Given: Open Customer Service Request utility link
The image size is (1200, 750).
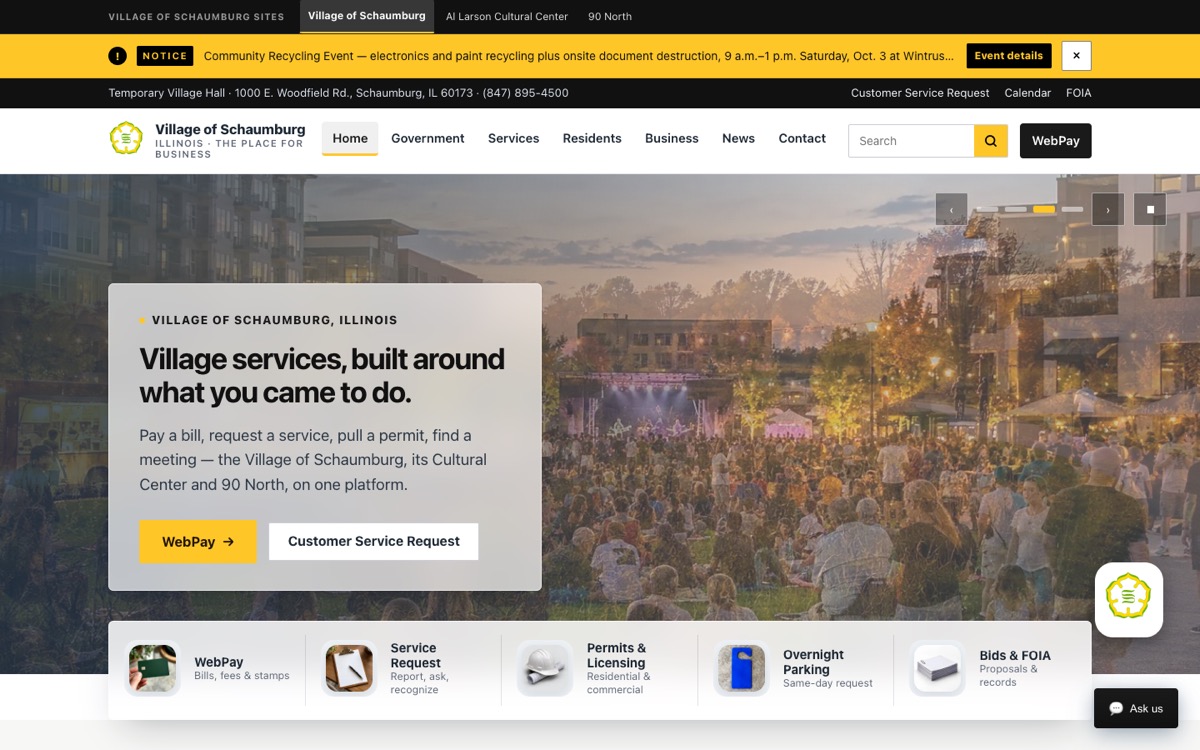Looking at the screenshot, I should click(x=920, y=93).
